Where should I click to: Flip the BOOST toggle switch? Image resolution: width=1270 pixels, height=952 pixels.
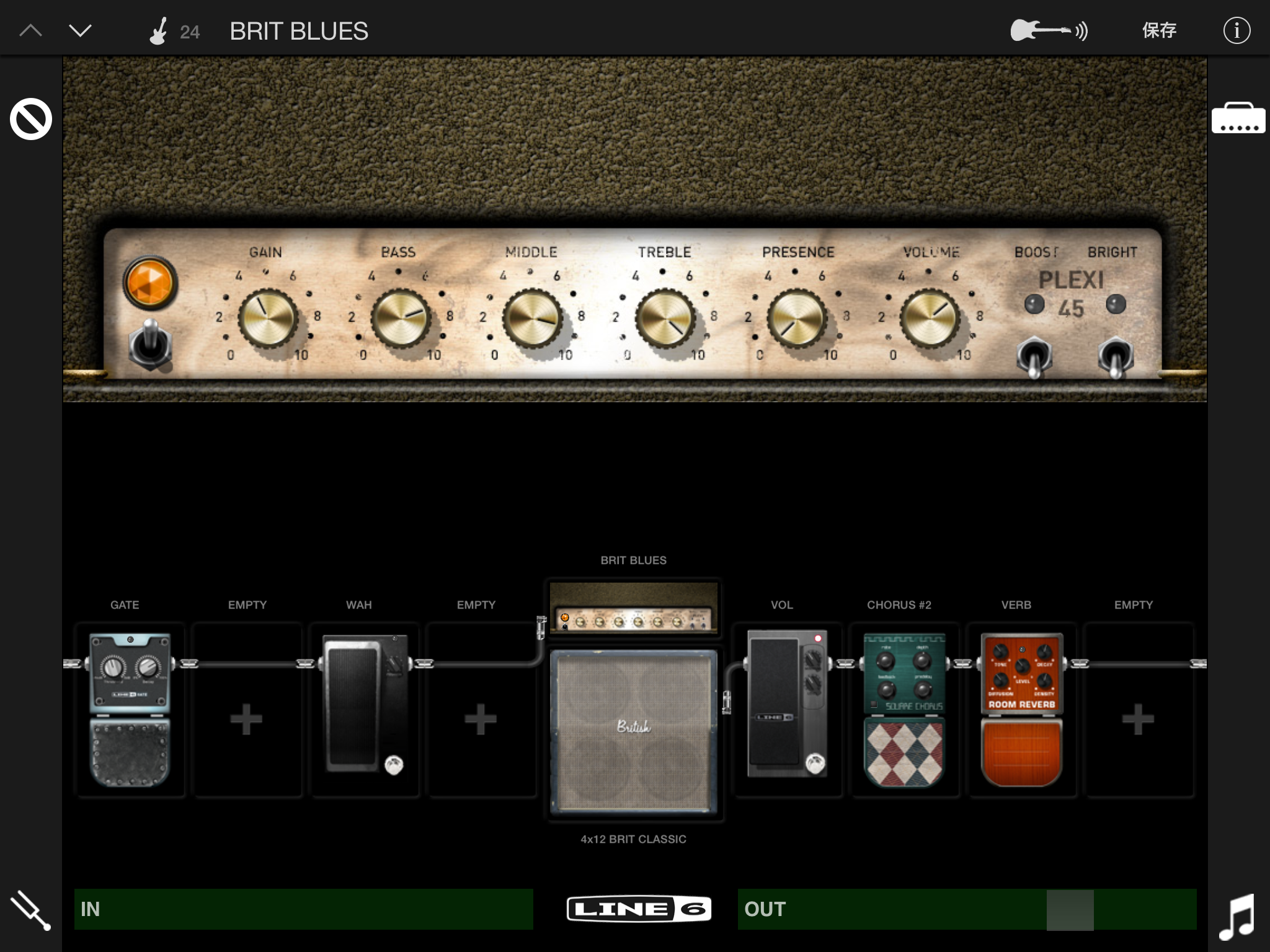[x=1034, y=356]
